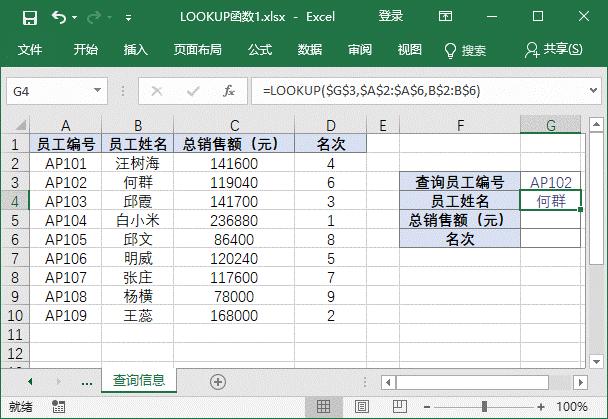Select column C header
608x419 pixels.
234,125
